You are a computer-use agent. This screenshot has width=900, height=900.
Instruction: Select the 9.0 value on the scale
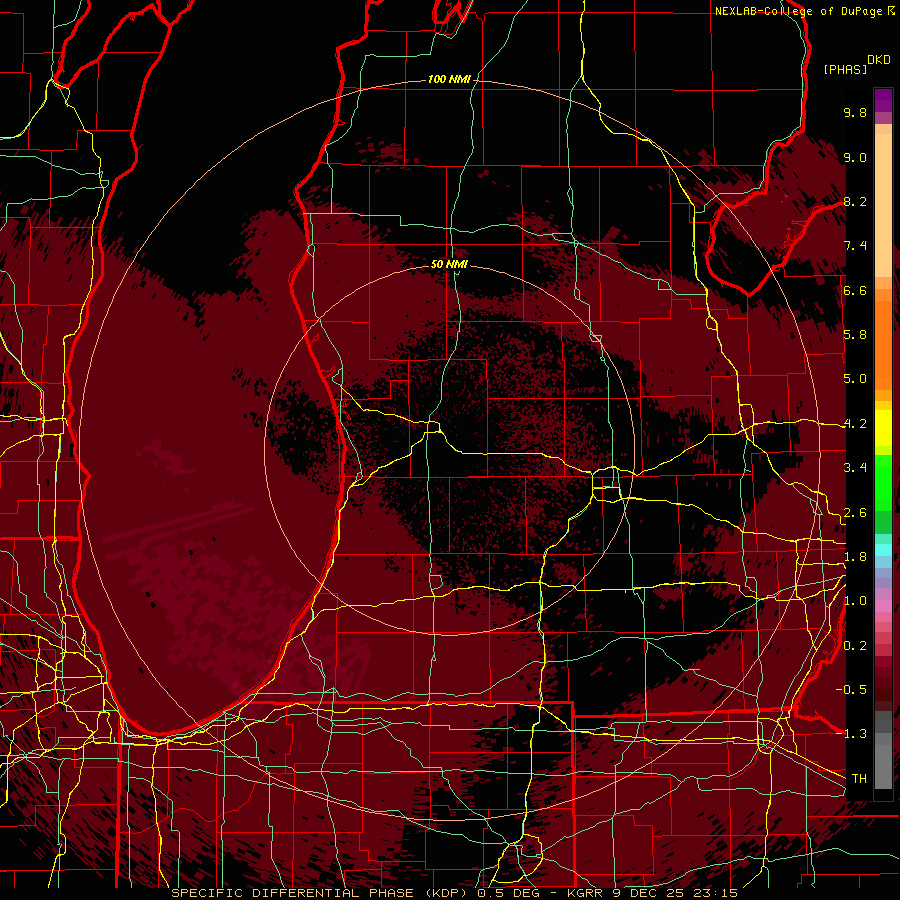coord(855,157)
